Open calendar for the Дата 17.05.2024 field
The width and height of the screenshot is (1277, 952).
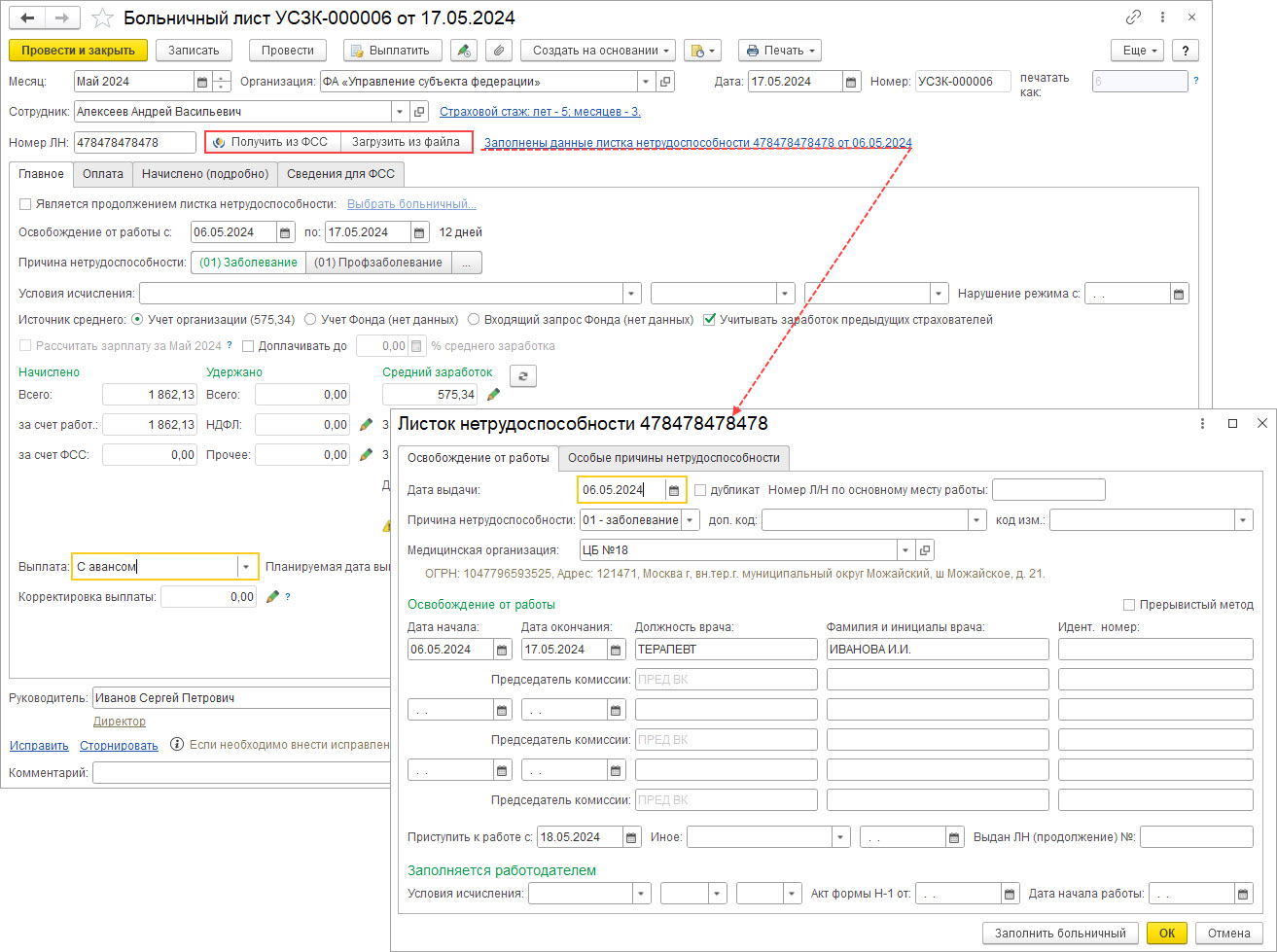(852, 82)
